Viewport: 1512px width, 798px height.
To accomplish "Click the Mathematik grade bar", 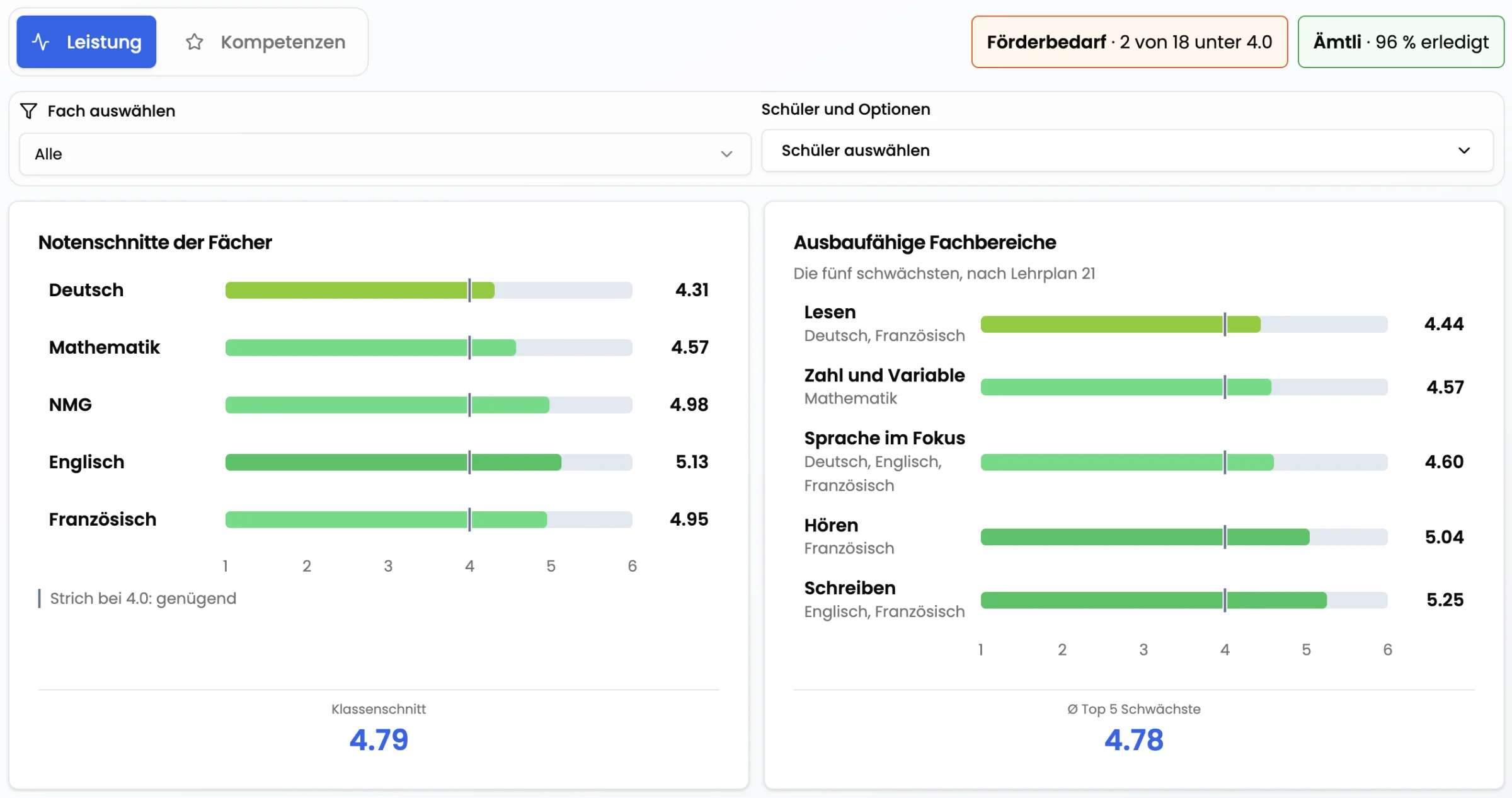I will (429, 347).
